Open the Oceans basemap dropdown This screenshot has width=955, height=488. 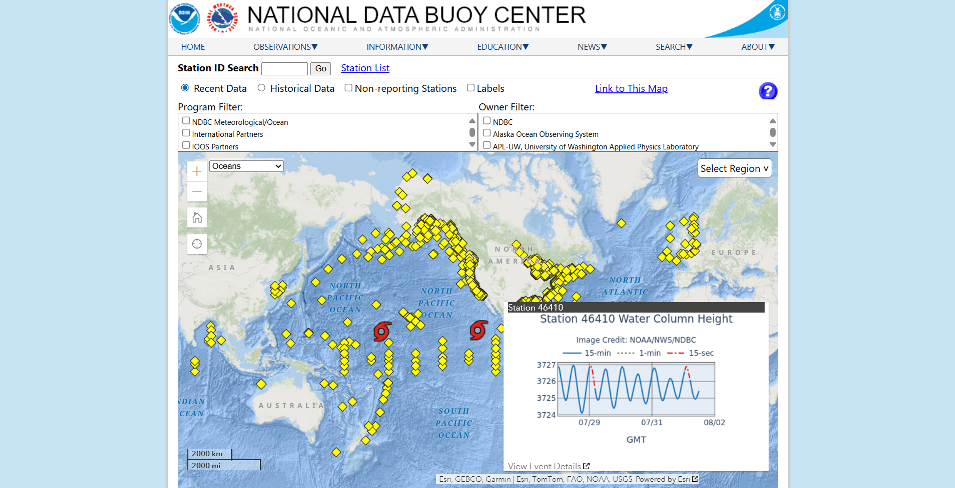[247, 166]
